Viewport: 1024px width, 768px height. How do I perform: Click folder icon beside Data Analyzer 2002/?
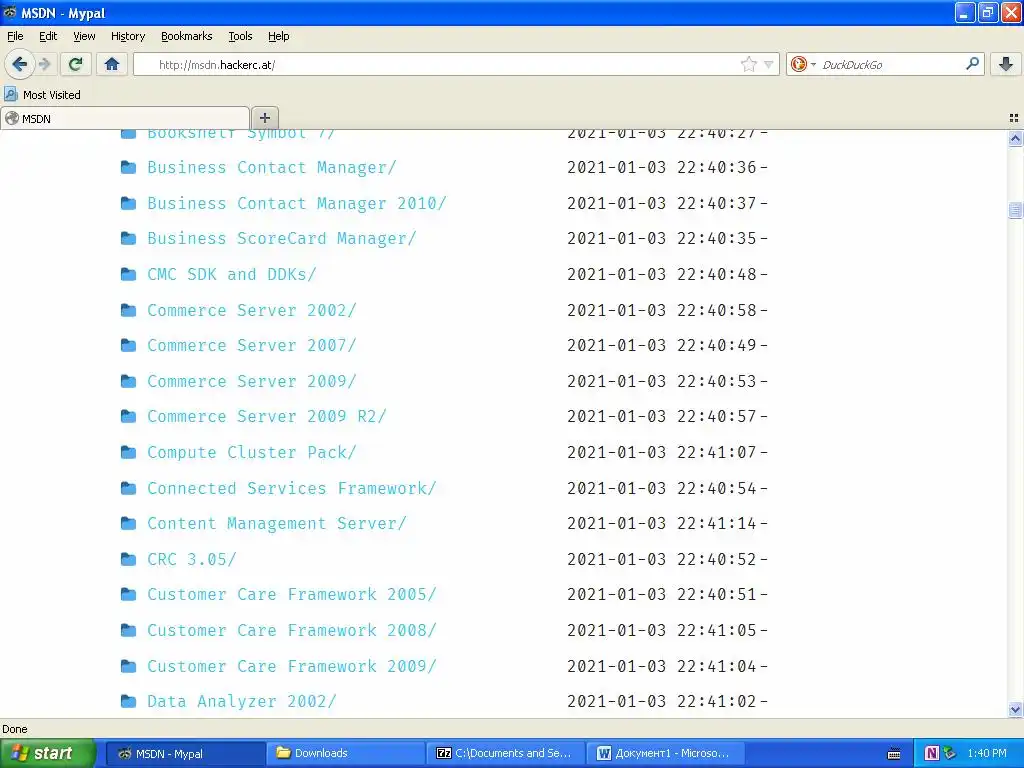129,702
